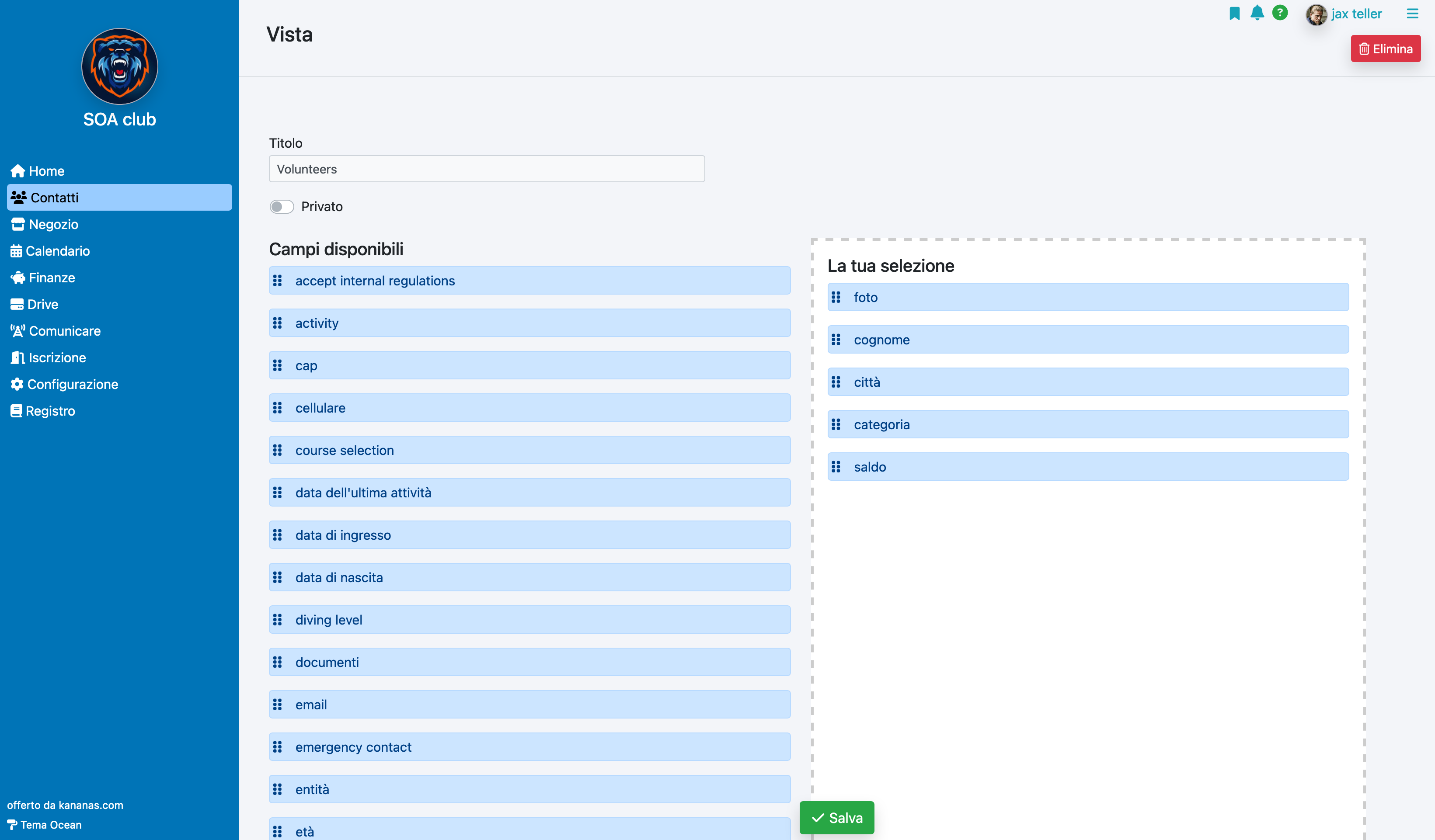This screenshot has height=840, width=1435.
Task: Click drag handle of accept internal regulations
Action: [x=277, y=281]
